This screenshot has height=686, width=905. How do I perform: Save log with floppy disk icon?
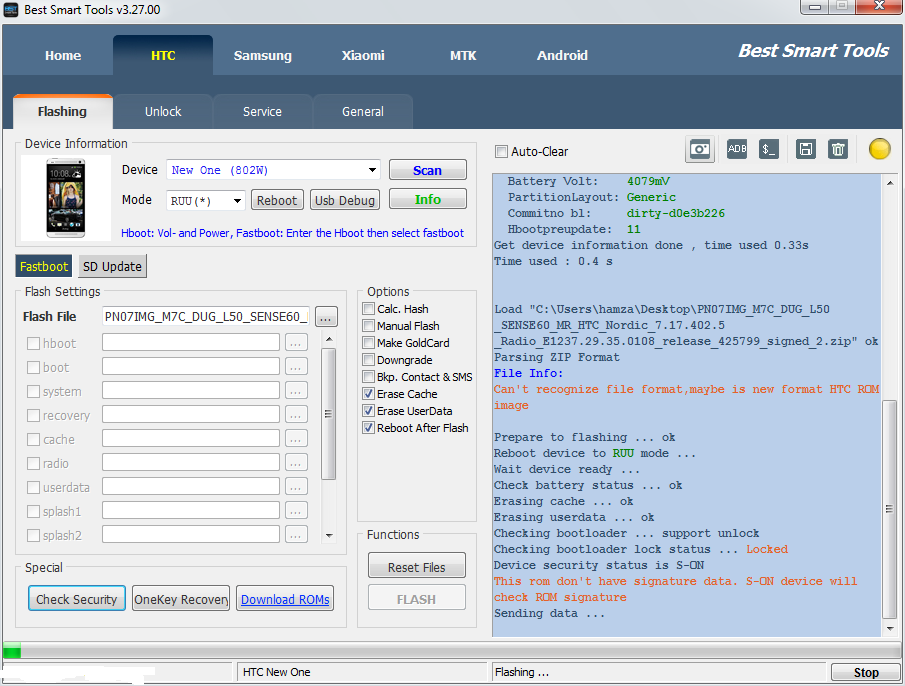805,149
